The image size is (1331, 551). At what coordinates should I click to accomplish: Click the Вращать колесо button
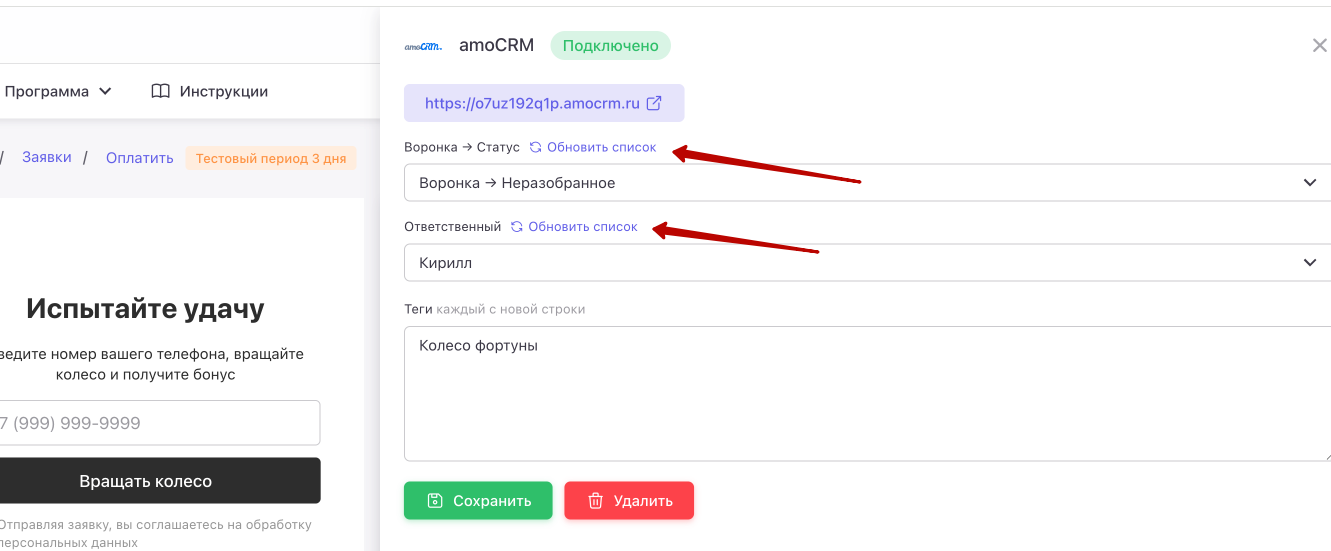coord(146,481)
